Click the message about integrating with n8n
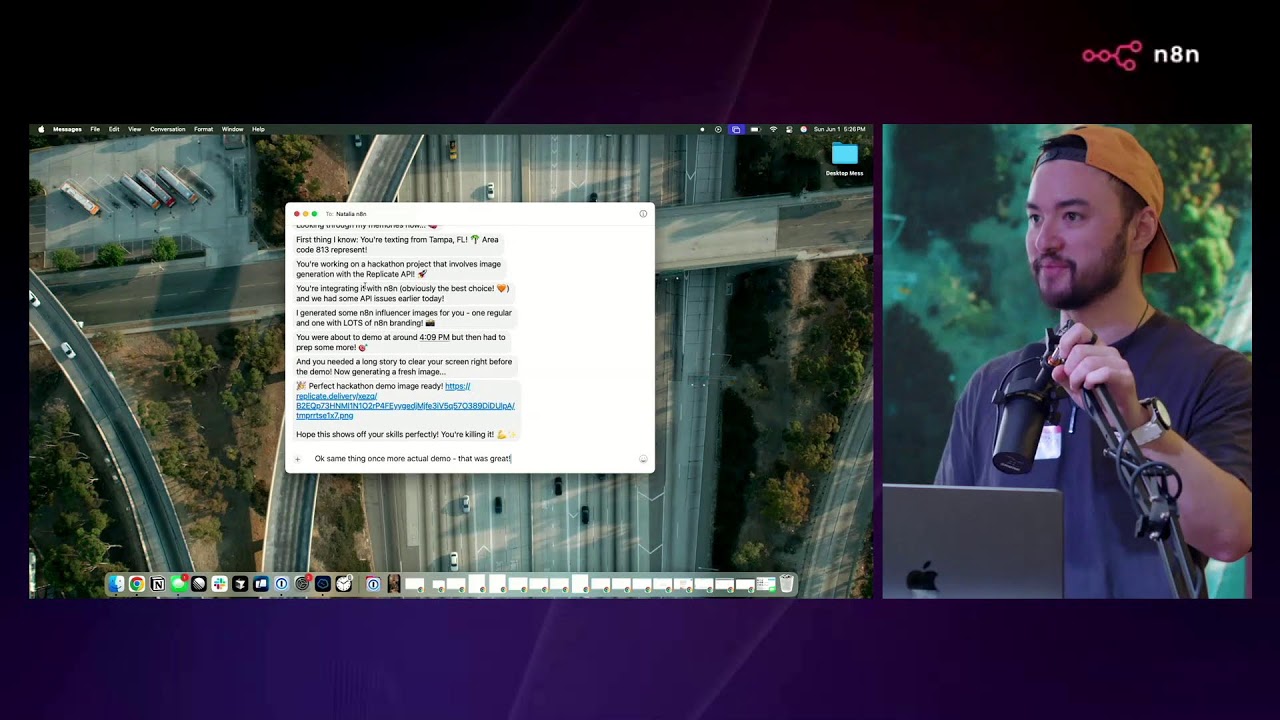Image resolution: width=1280 pixels, height=720 pixels. (x=402, y=293)
